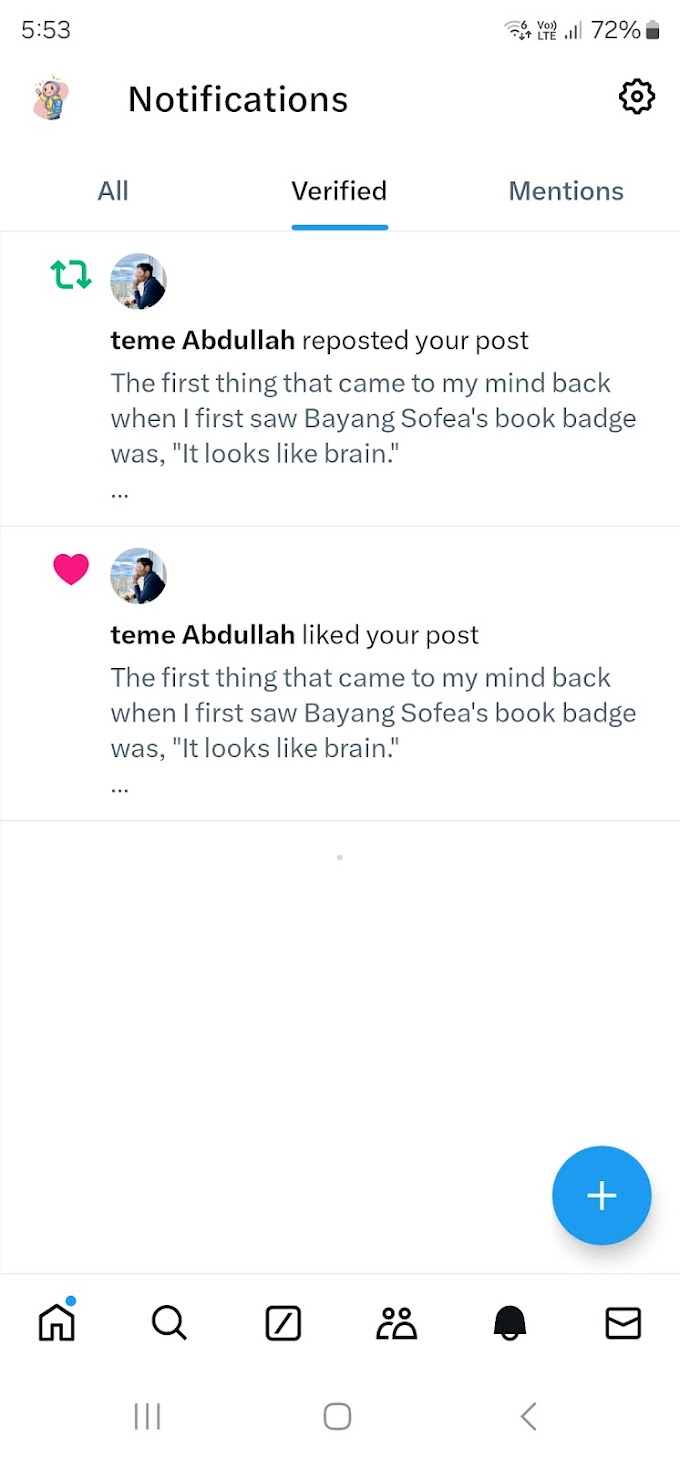Compose new post with plus button
The width and height of the screenshot is (680, 1458).
pyautogui.click(x=601, y=1195)
